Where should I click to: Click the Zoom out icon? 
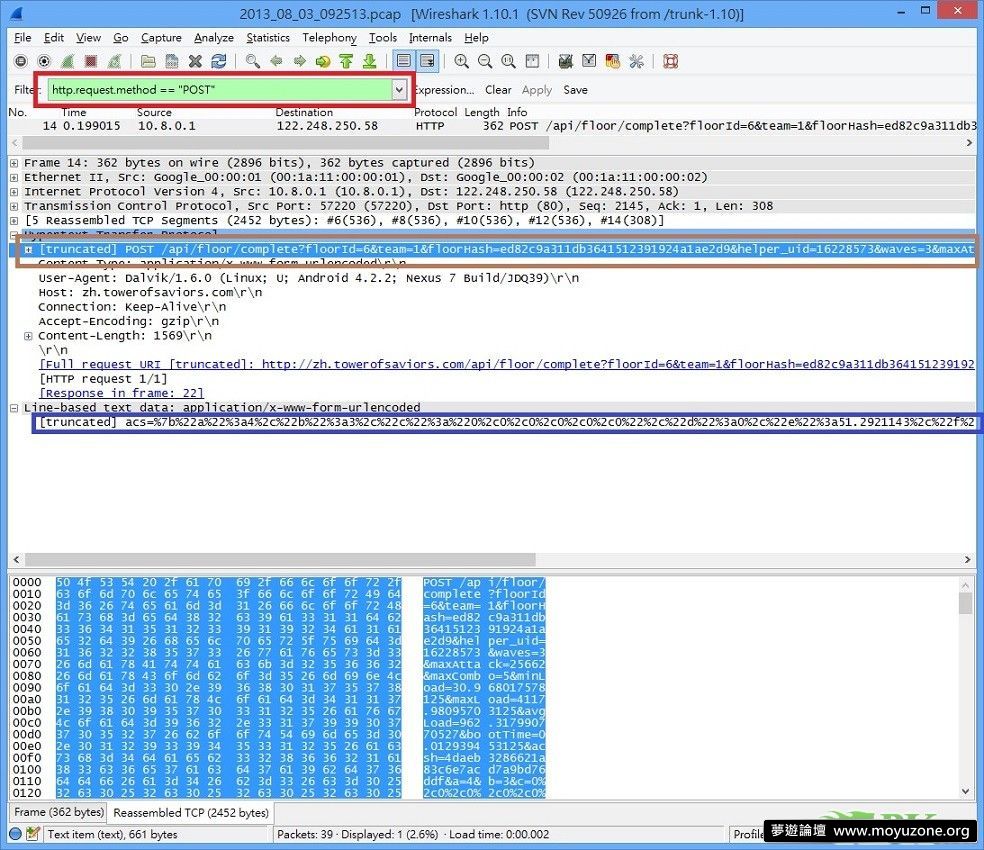tap(485, 62)
